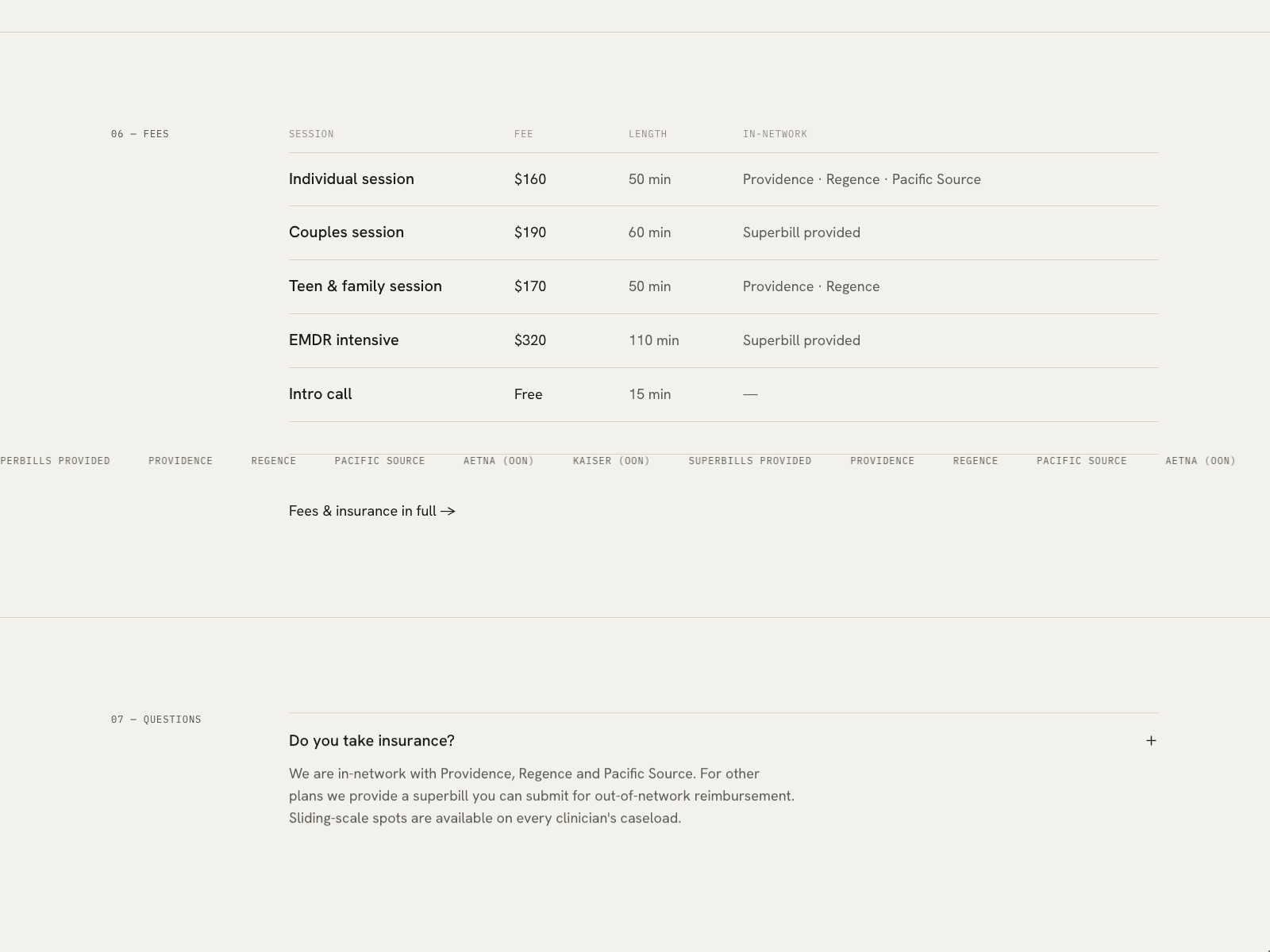1270x952 pixels.
Task: Expand the insurance question plus icon
Action: 1151,740
